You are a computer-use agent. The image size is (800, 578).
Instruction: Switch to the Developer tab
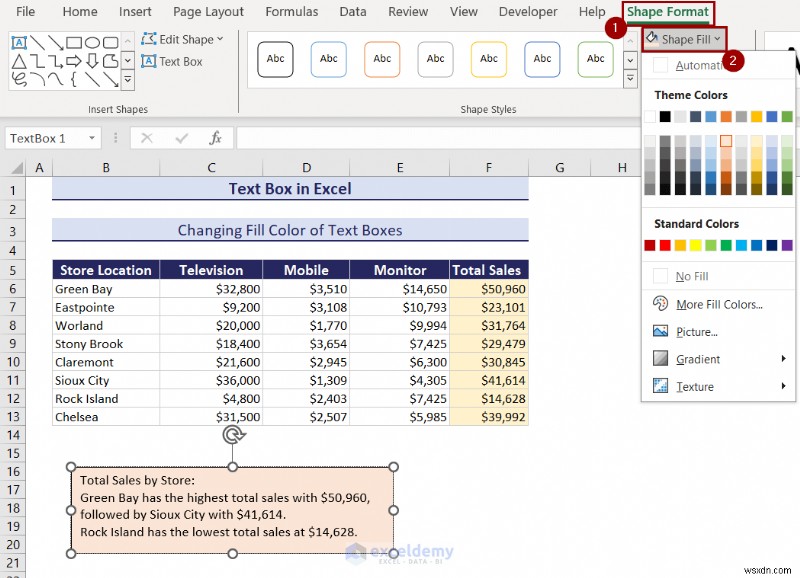pyautogui.click(x=528, y=11)
